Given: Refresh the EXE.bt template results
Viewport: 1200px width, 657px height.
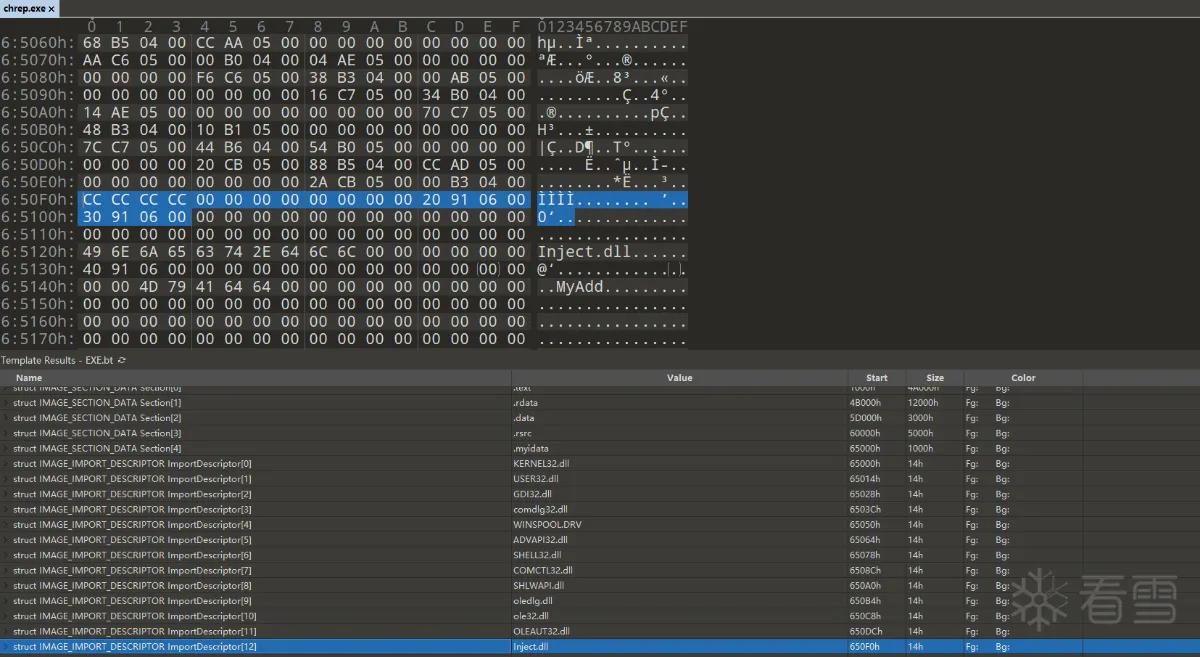Looking at the screenshot, I should (x=122, y=359).
